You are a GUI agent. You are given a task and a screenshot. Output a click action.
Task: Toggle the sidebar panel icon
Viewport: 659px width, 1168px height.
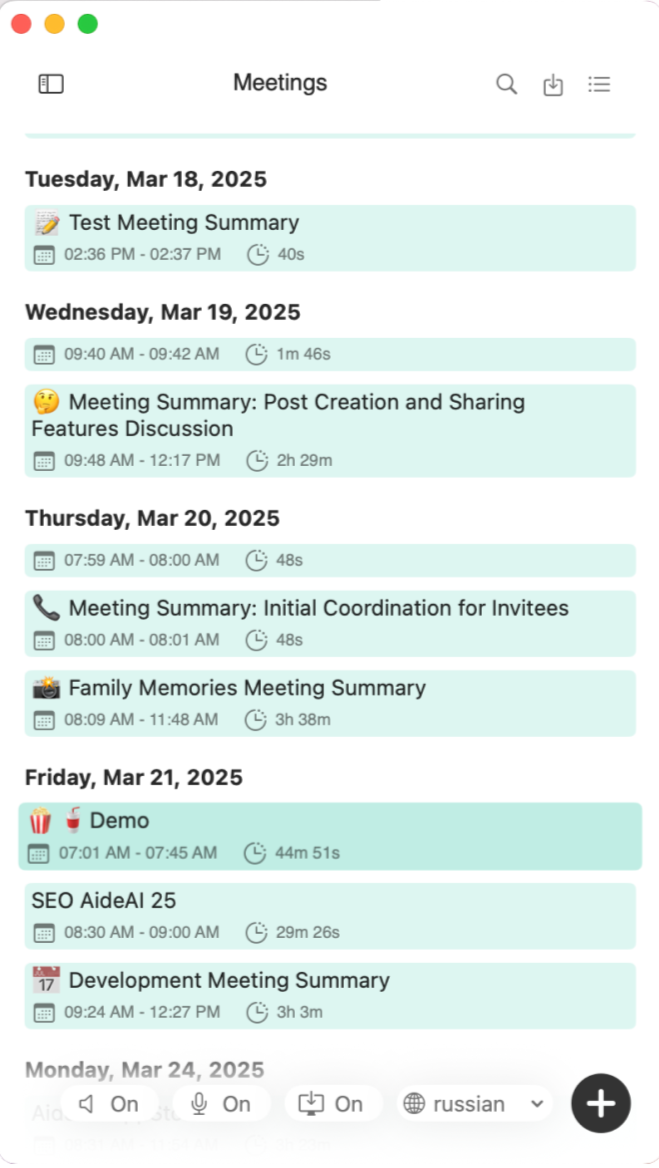click(x=51, y=83)
